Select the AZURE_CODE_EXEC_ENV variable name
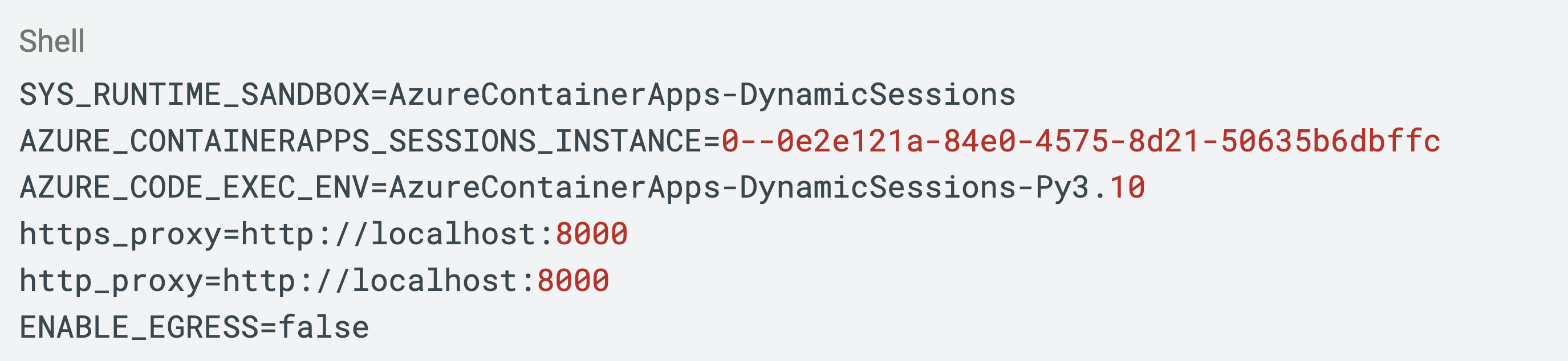The width and height of the screenshot is (1568, 361). coord(194,187)
